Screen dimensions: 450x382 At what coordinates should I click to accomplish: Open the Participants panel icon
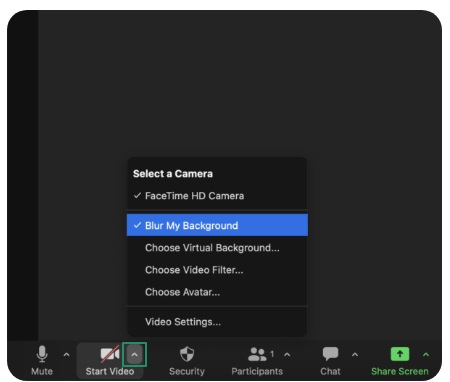click(x=257, y=354)
